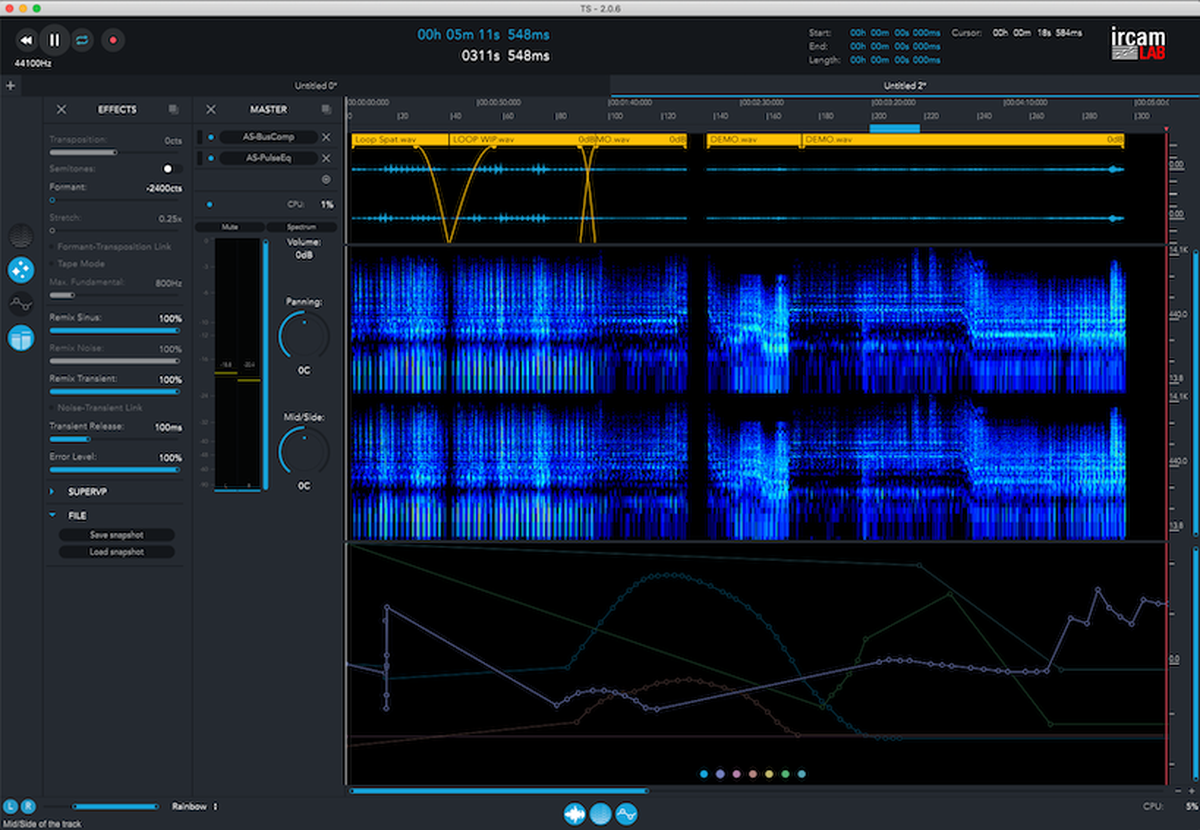The image size is (1200, 830).
Task: Click the curve icon at bottom center
Action: pos(626,815)
